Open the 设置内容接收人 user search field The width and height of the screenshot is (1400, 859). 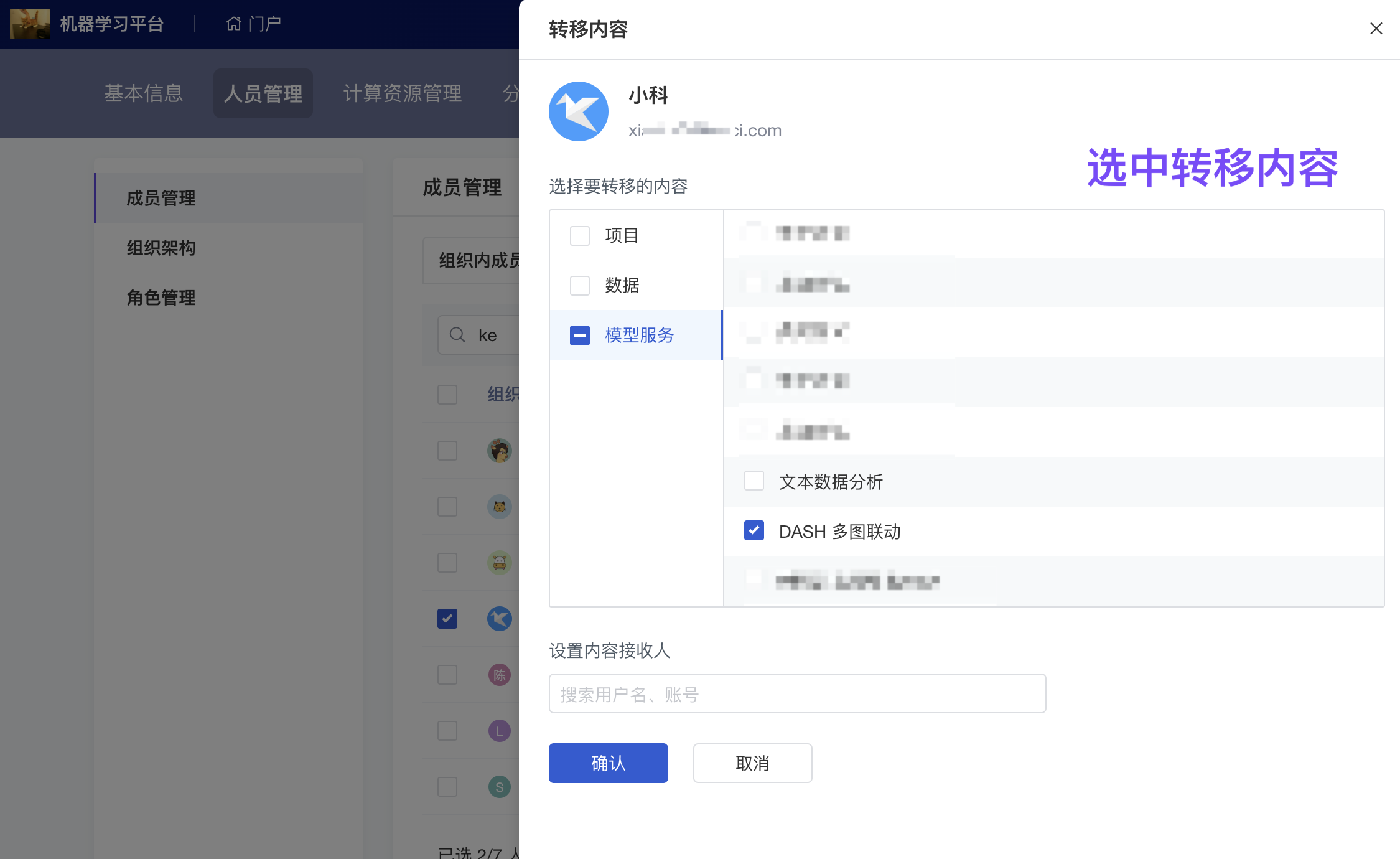click(797, 694)
